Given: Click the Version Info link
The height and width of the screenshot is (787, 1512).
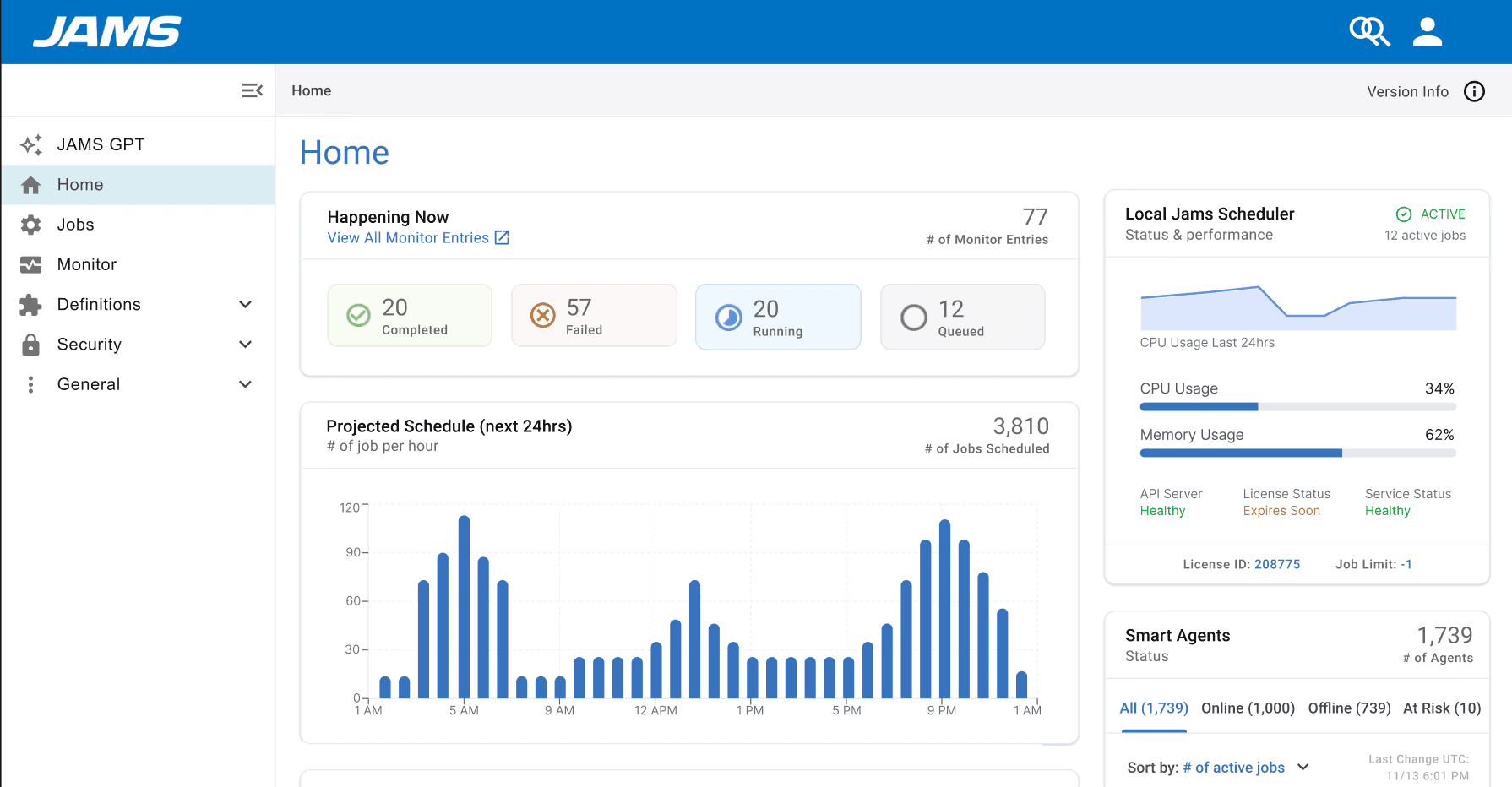Looking at the screenshot, I should click(1407, 91).
